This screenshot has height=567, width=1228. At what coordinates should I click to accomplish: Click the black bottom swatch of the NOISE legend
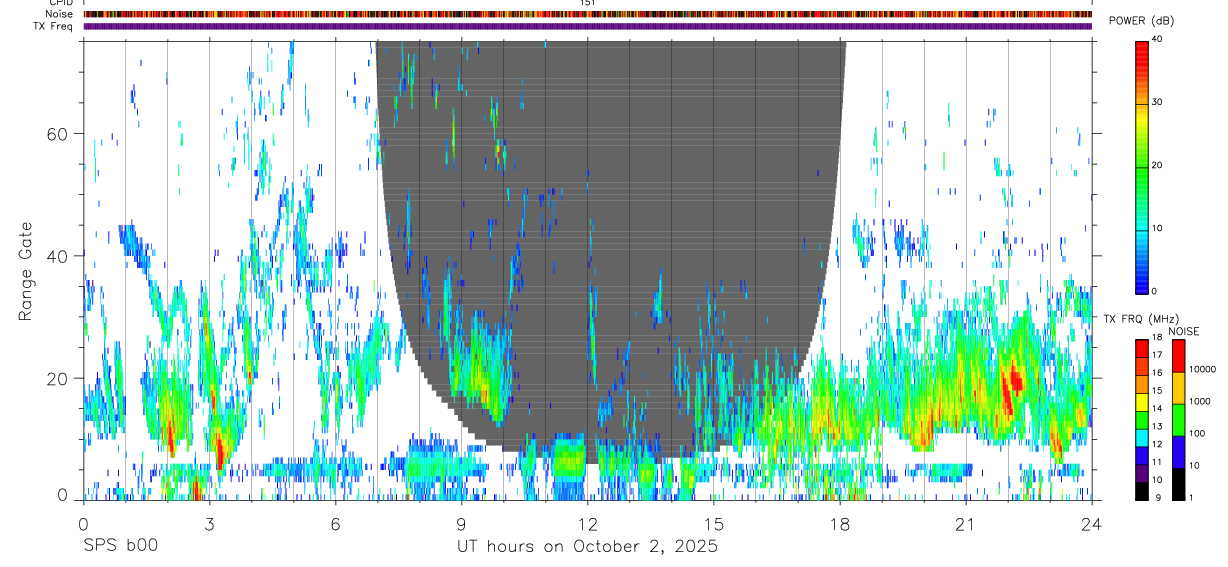(1177, 484)
